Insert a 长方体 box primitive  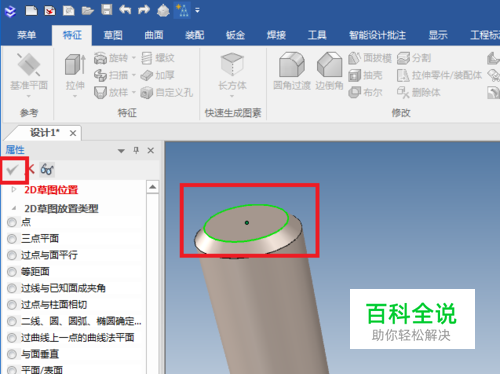tap(232, 72)
